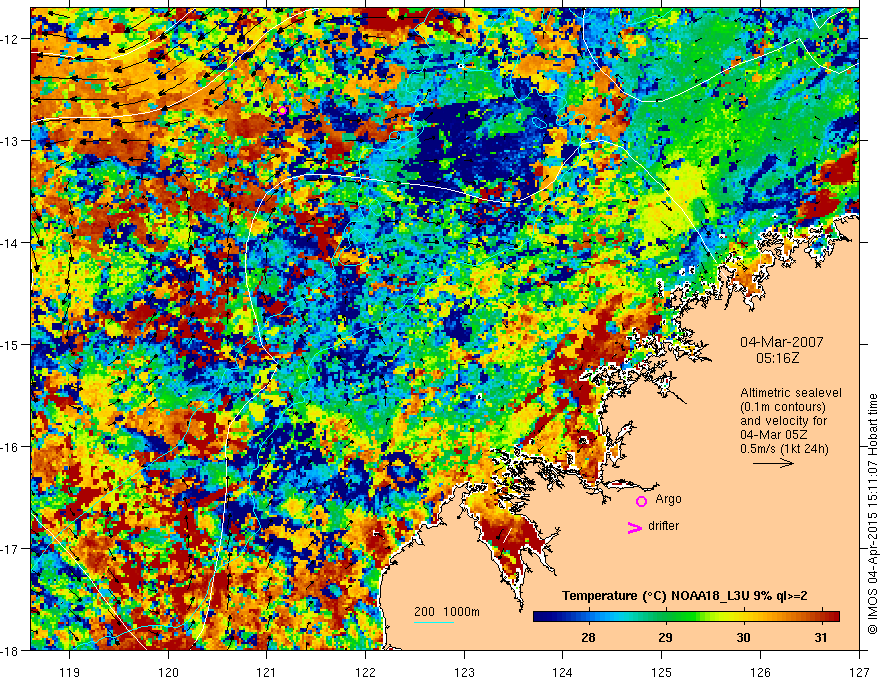Click the magenta Argo circle legend symbol
Image resolution: width=880 pixels, height=680 pixels.
(641, 501)
